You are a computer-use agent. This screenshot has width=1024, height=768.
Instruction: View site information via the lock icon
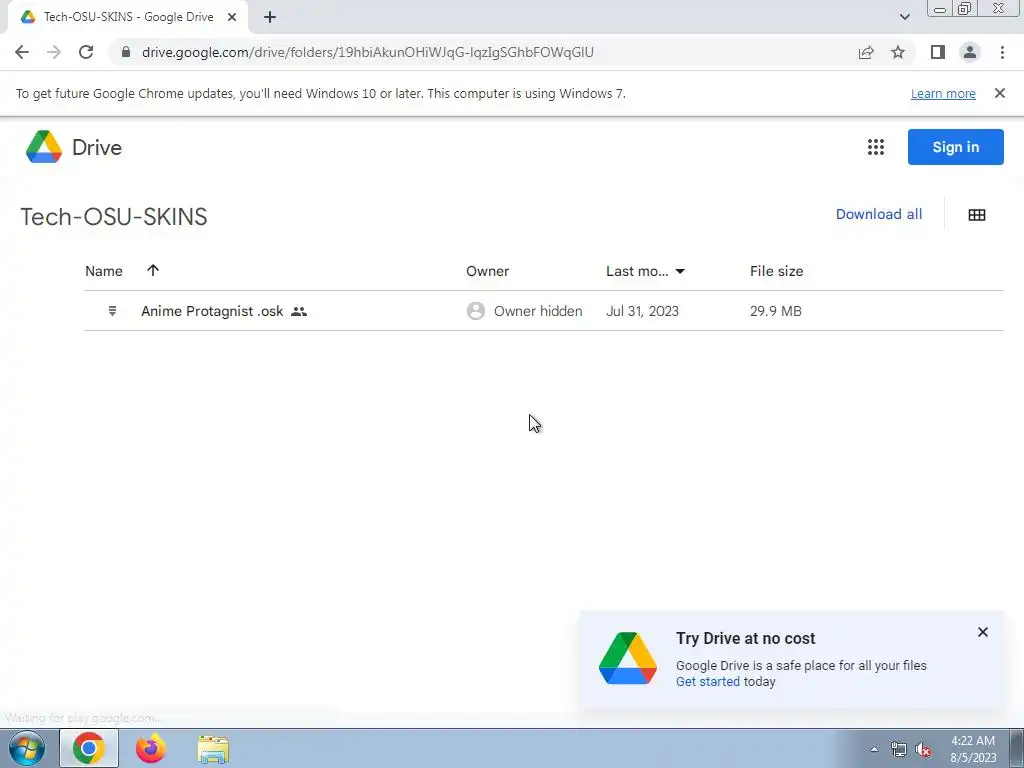[126, 52]
